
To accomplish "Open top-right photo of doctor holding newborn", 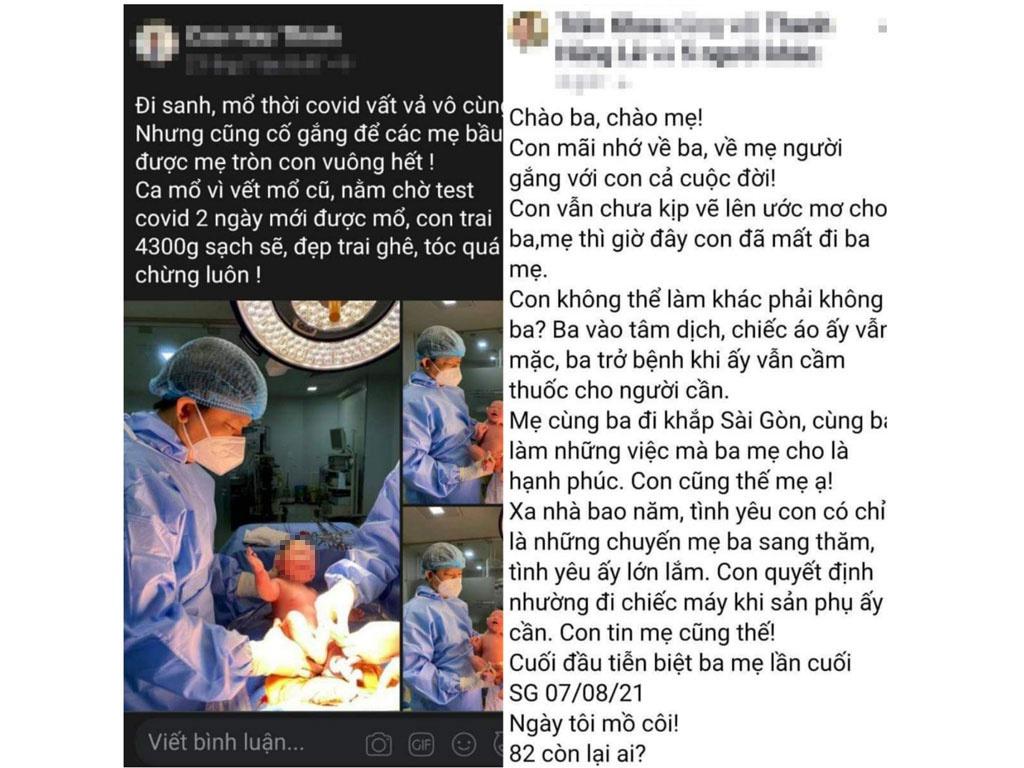I will (453, 402).
